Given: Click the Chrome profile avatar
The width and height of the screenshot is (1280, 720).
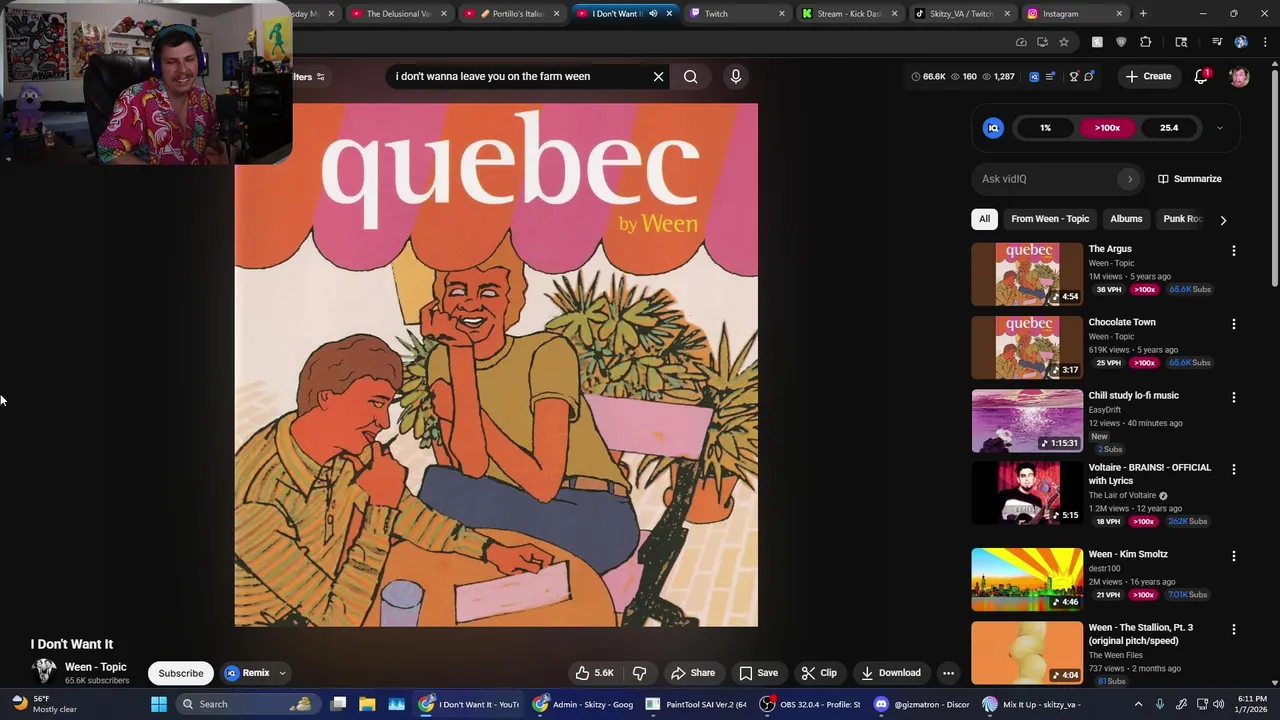Looking at the screenshot, I should [x=1241, y=42].
